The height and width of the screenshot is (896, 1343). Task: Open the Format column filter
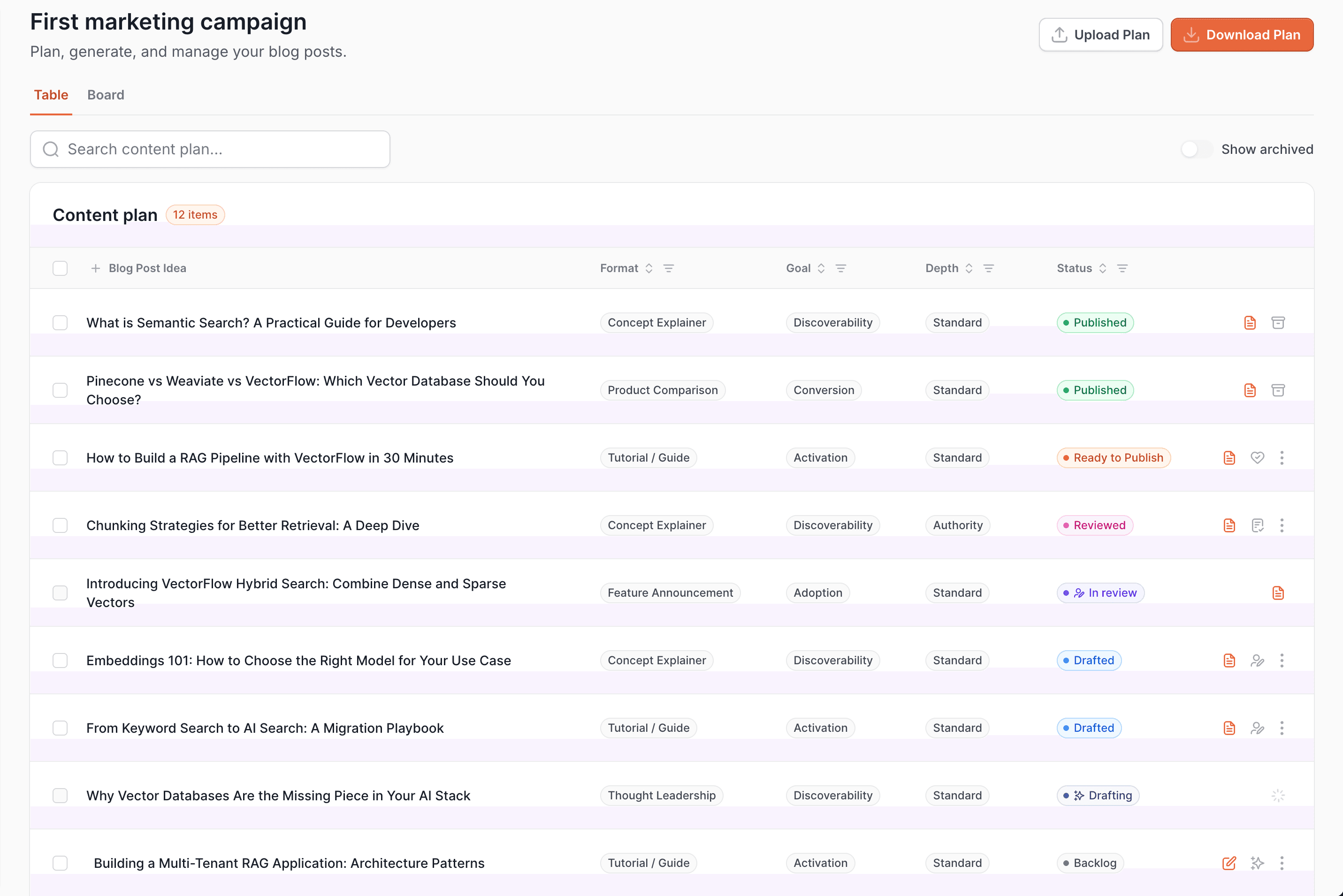pyautogui.click(x=669, y=268)
